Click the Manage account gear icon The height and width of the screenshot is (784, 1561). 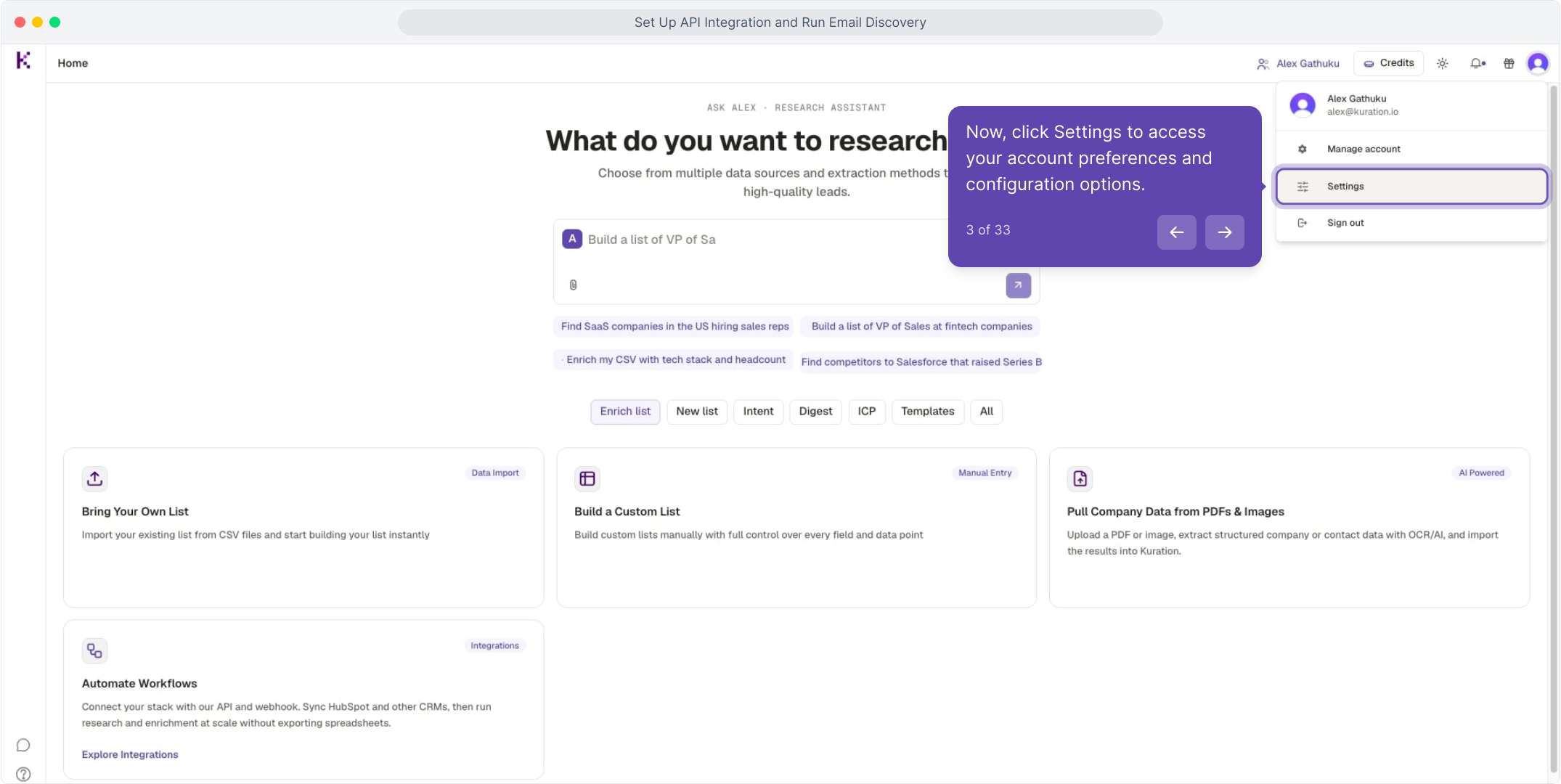pyautogui.click(x=1303, y=149)
